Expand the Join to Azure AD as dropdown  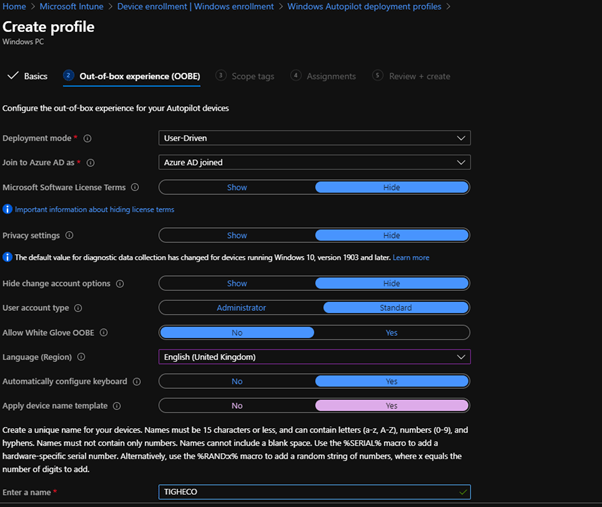(x=314, y=162)
